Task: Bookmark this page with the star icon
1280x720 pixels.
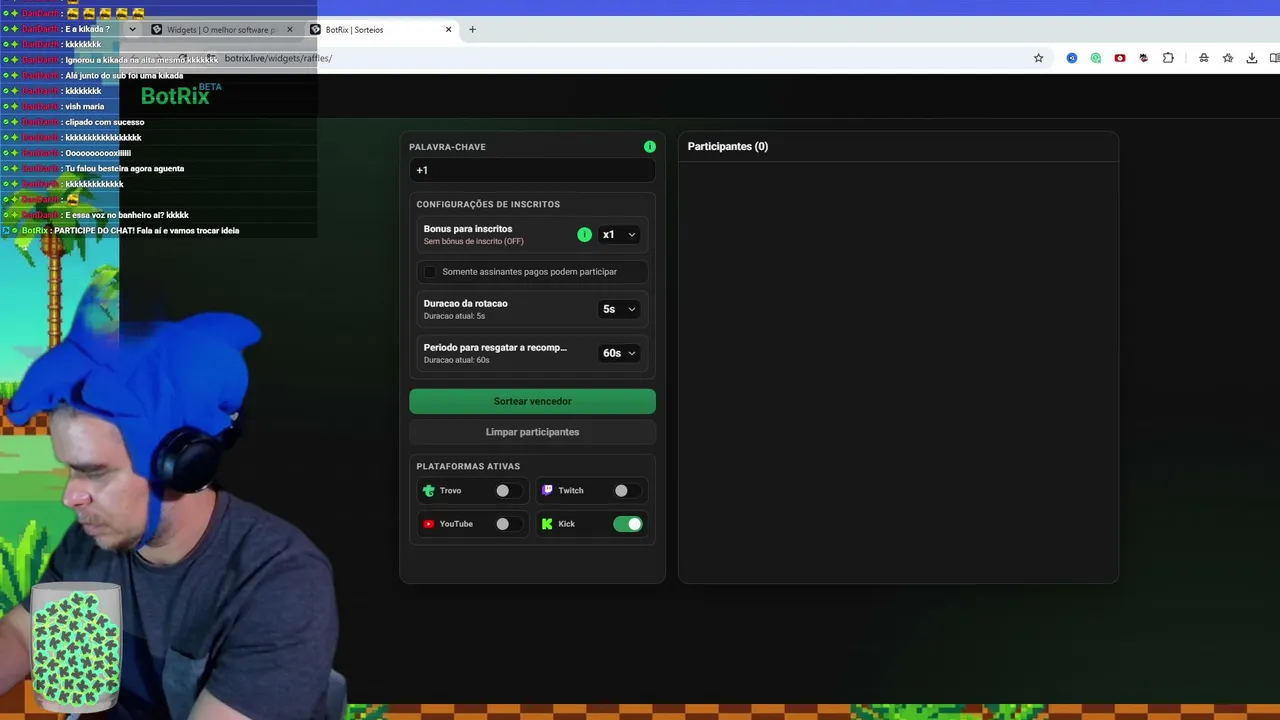Action: (1038, 58)
